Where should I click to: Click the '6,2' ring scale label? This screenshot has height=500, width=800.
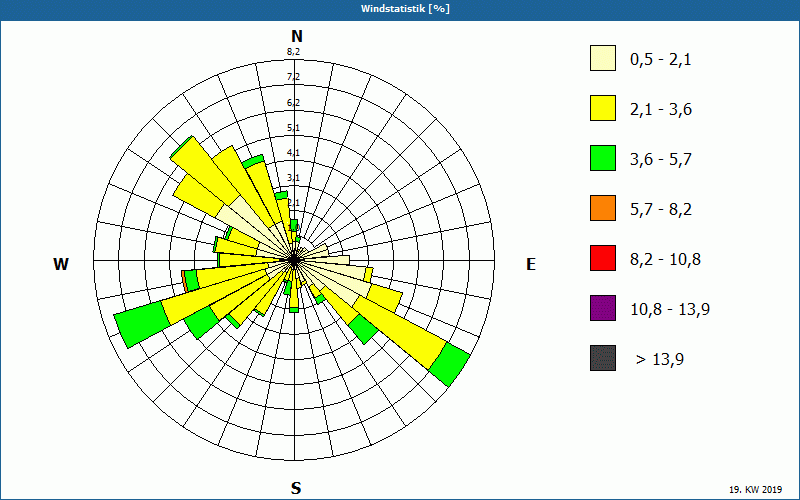click(x=293, y=103)
